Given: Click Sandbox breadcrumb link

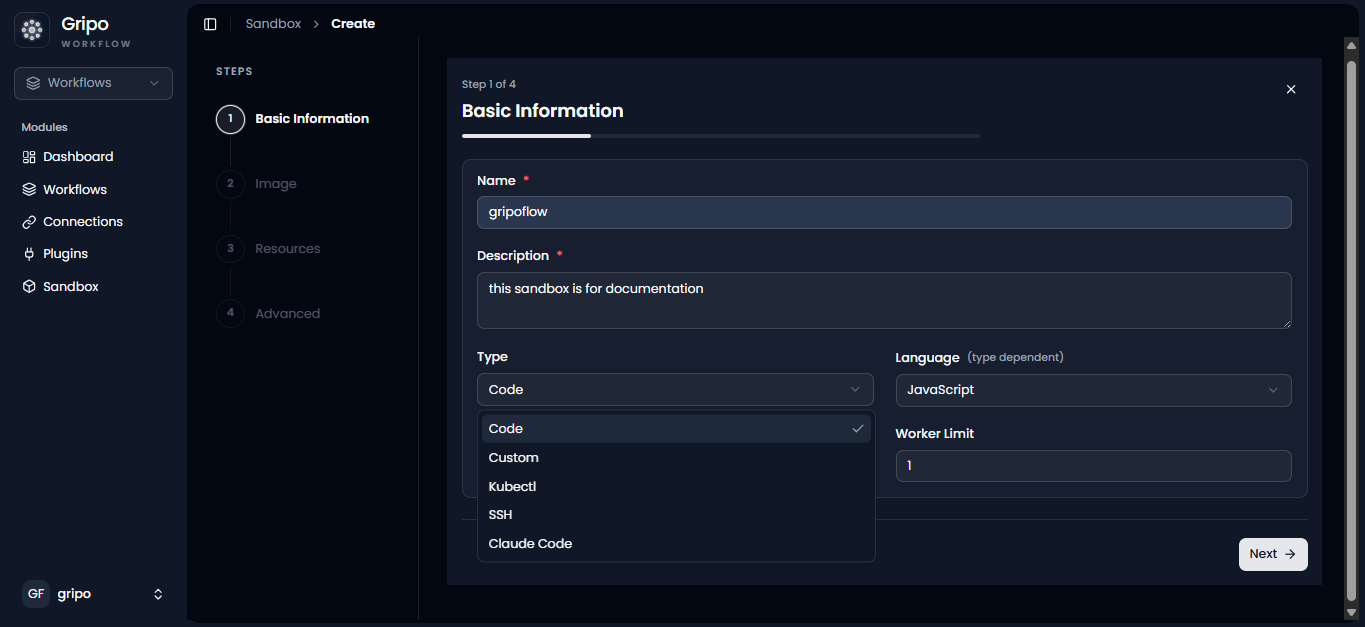Looking at the screenshot, I should pyautogui.click(x=273, y=24).
